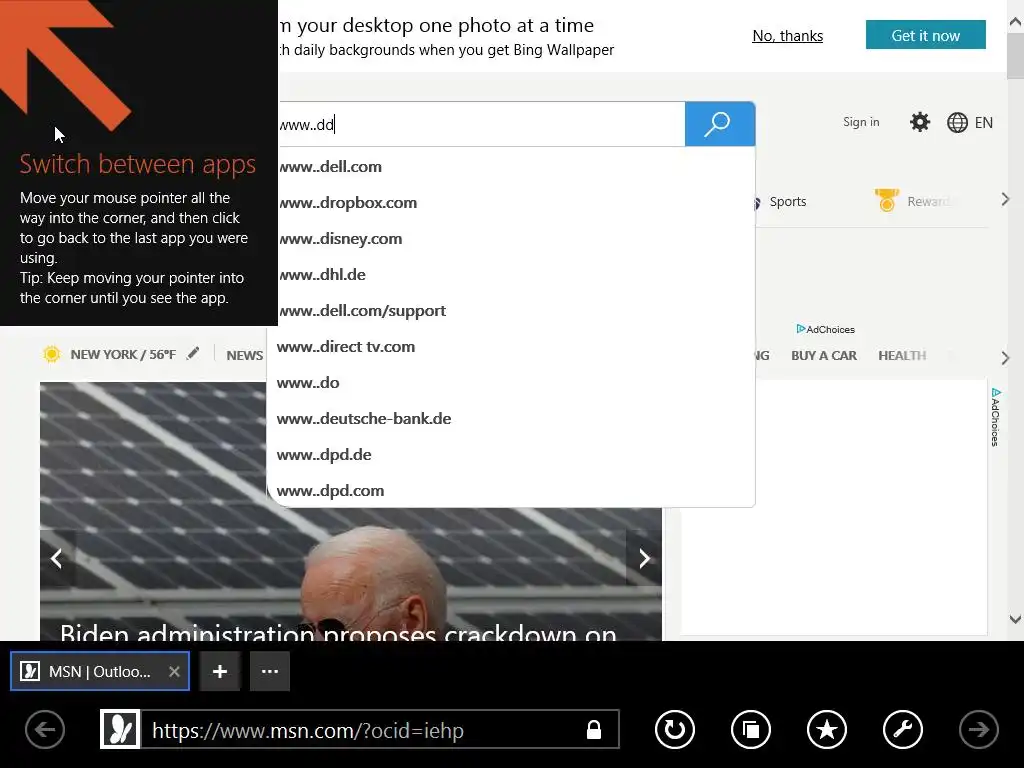Open tab tools ellipsis menu
Image resolution: width=1024 pixels, height=768 pixels.
[270, 671]
